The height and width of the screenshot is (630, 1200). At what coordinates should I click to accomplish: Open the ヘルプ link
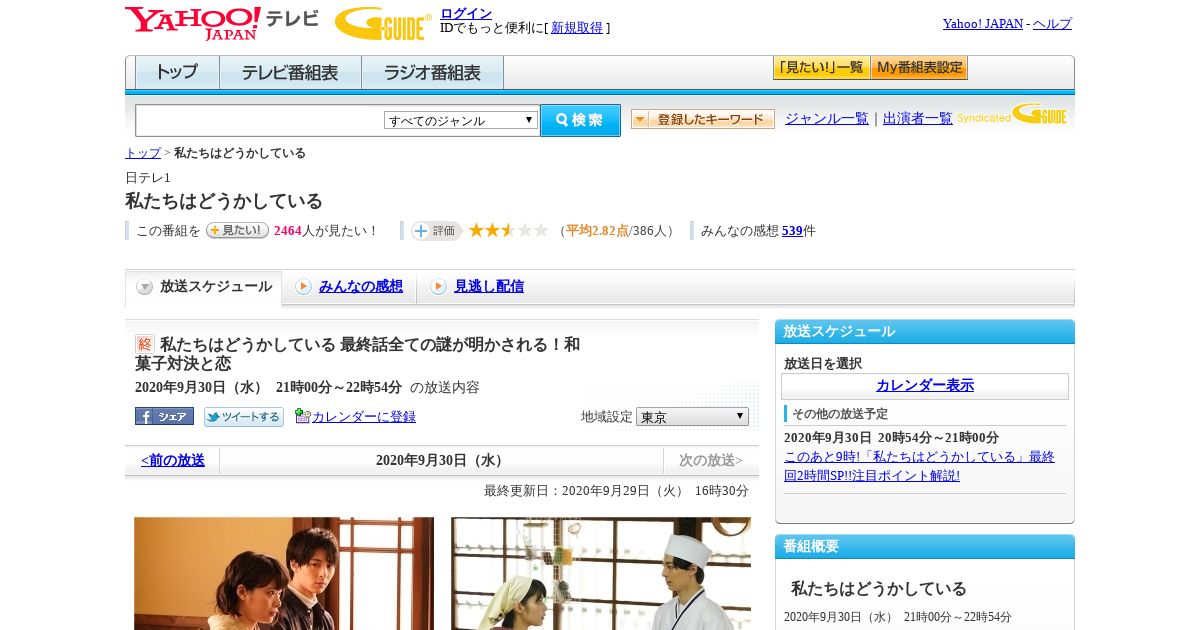coord(1052,24)
